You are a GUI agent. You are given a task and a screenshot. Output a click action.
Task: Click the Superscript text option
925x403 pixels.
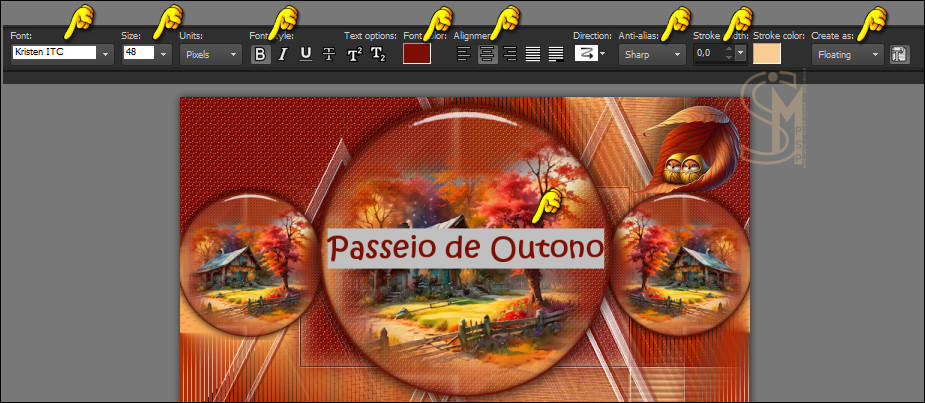point(355,54)
